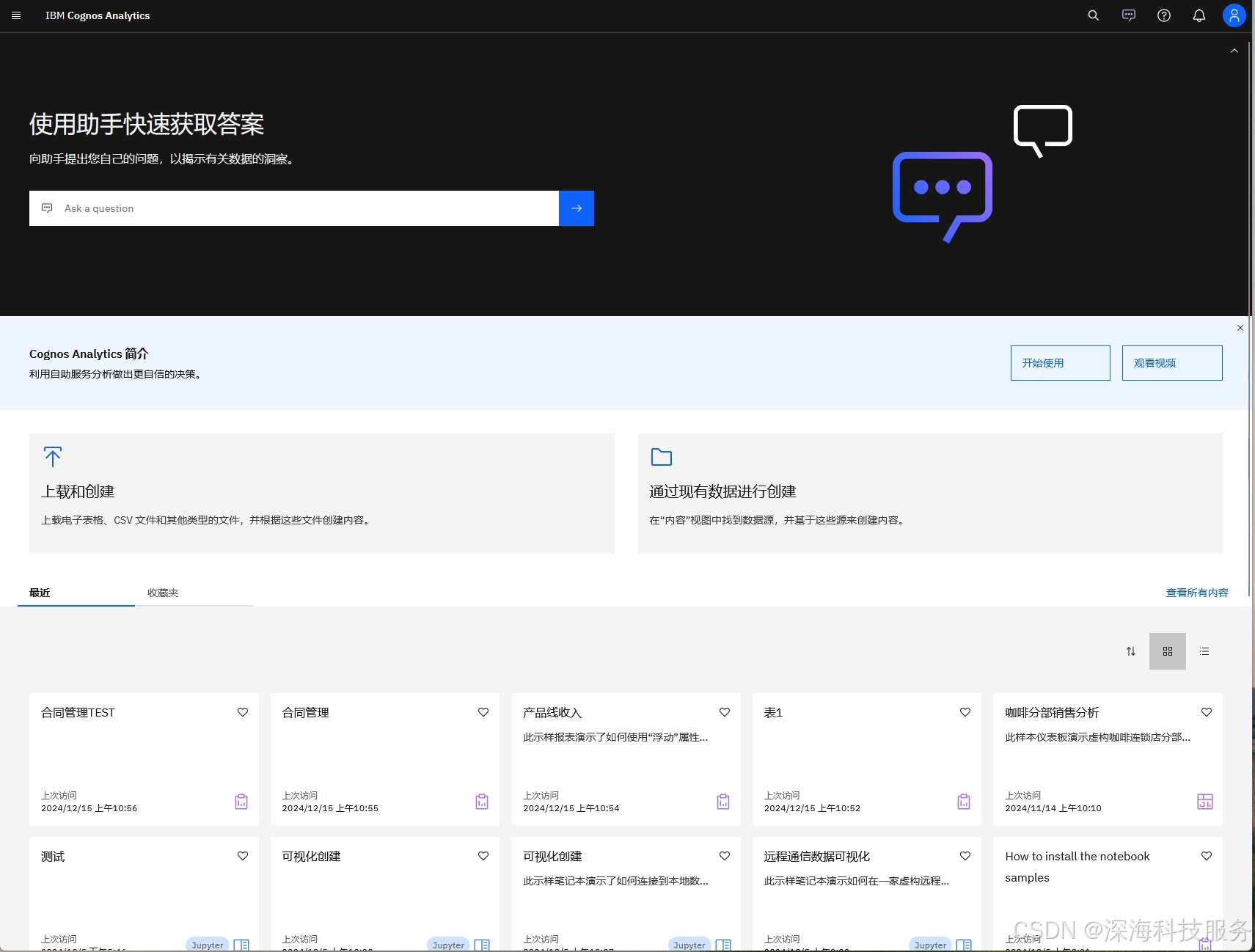This screenshot has height=952, width=1255.
Task: Open the 查看所有内容 link
Action: 1196,593
